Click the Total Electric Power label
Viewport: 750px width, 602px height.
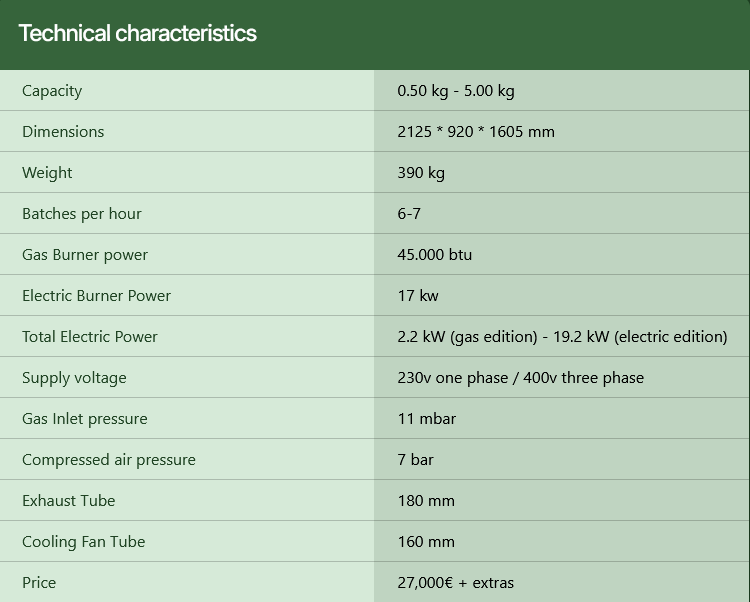pos(90,337)
